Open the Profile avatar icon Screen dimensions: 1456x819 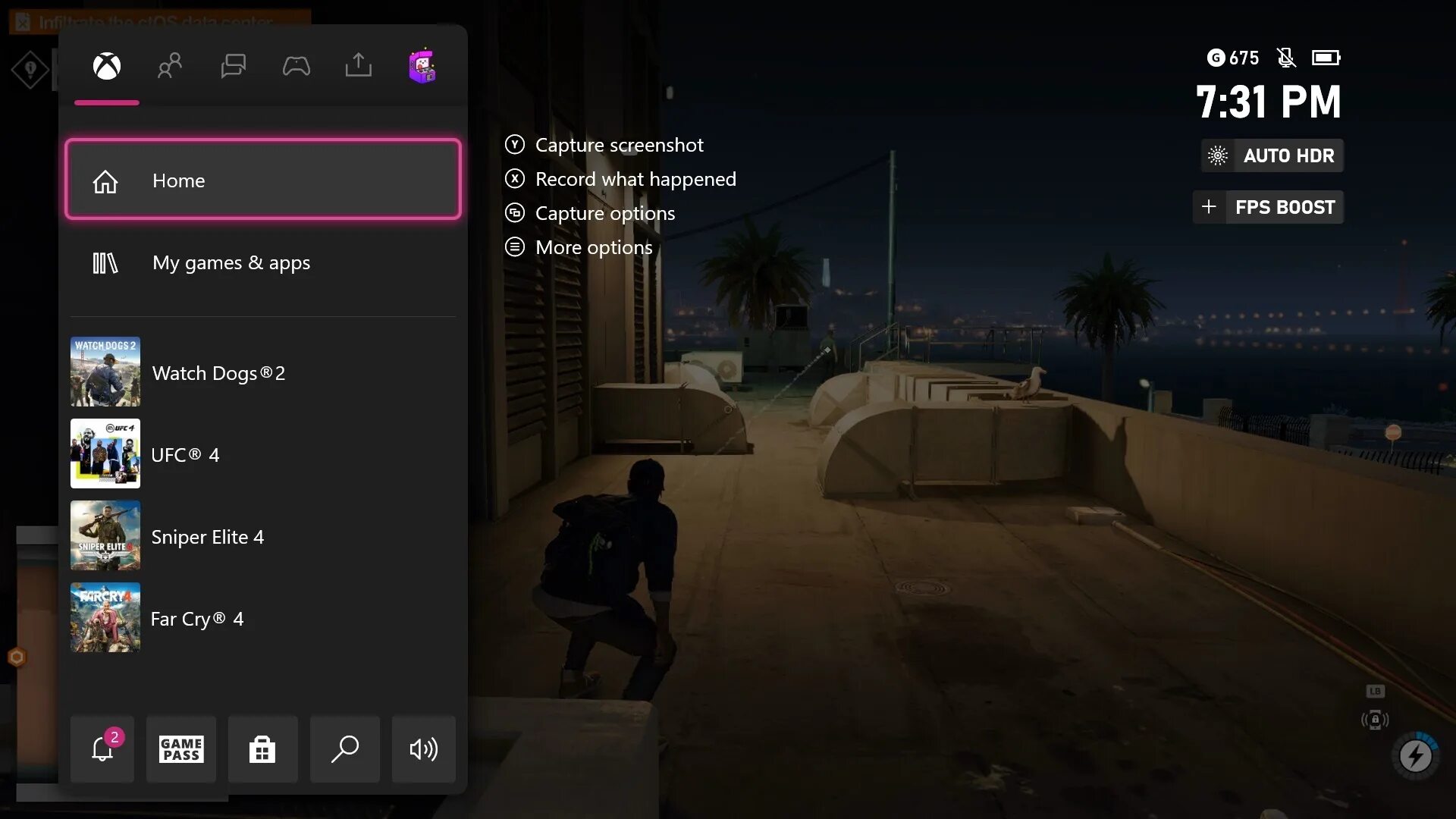pyautogui.click(x=422, y=65)
